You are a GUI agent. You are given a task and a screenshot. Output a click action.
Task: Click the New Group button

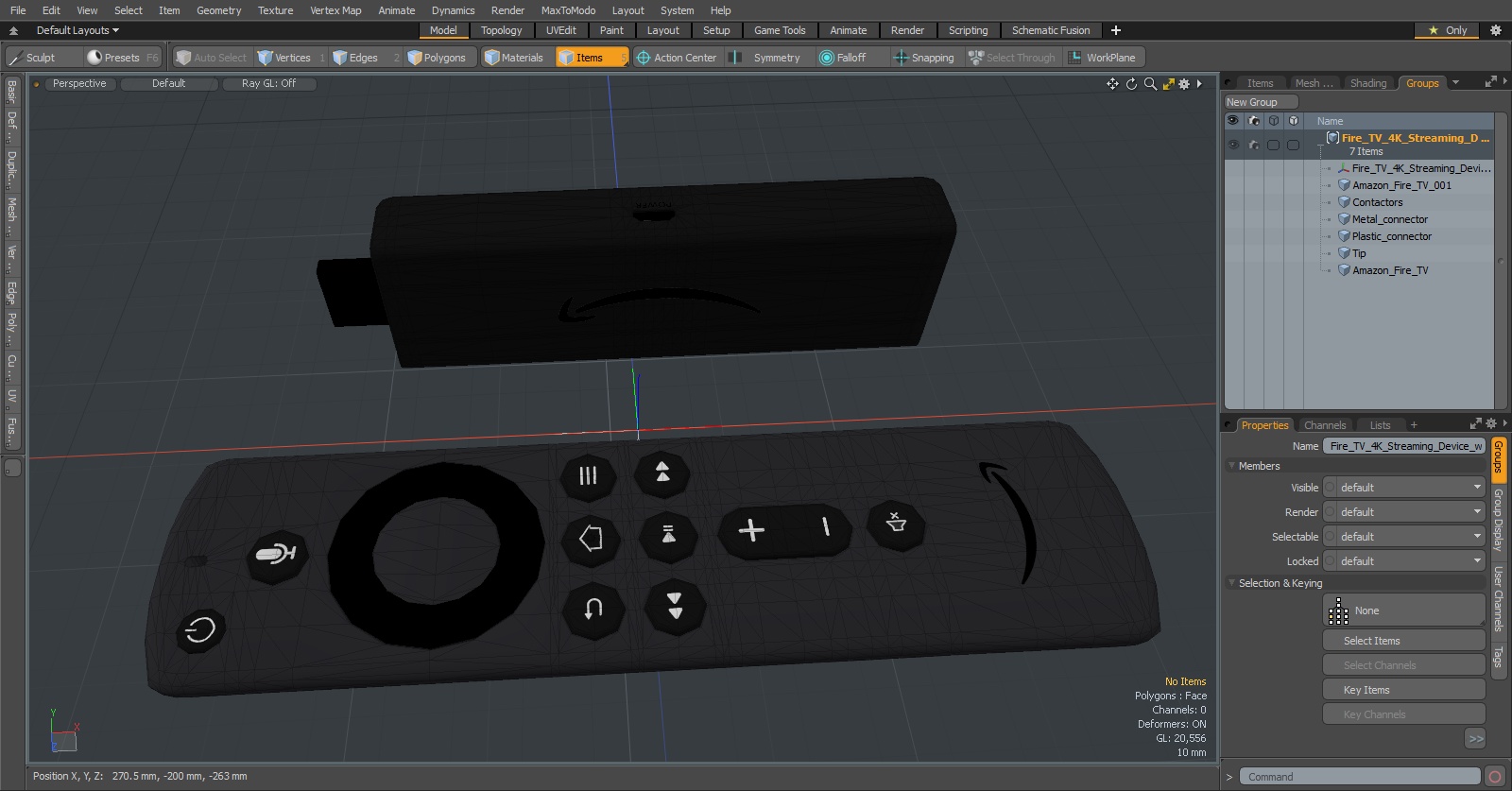1261,102
